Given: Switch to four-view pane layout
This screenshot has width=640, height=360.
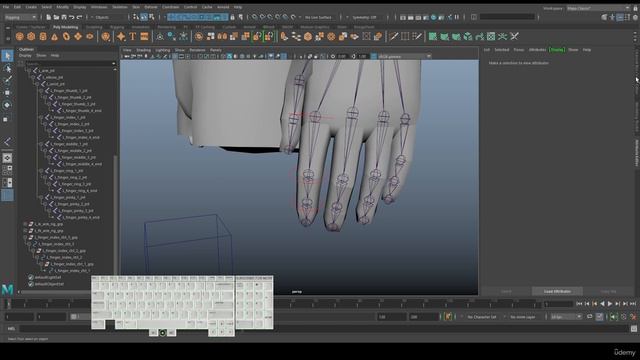Looking at the screenshot, I should (x=7, y=170).
